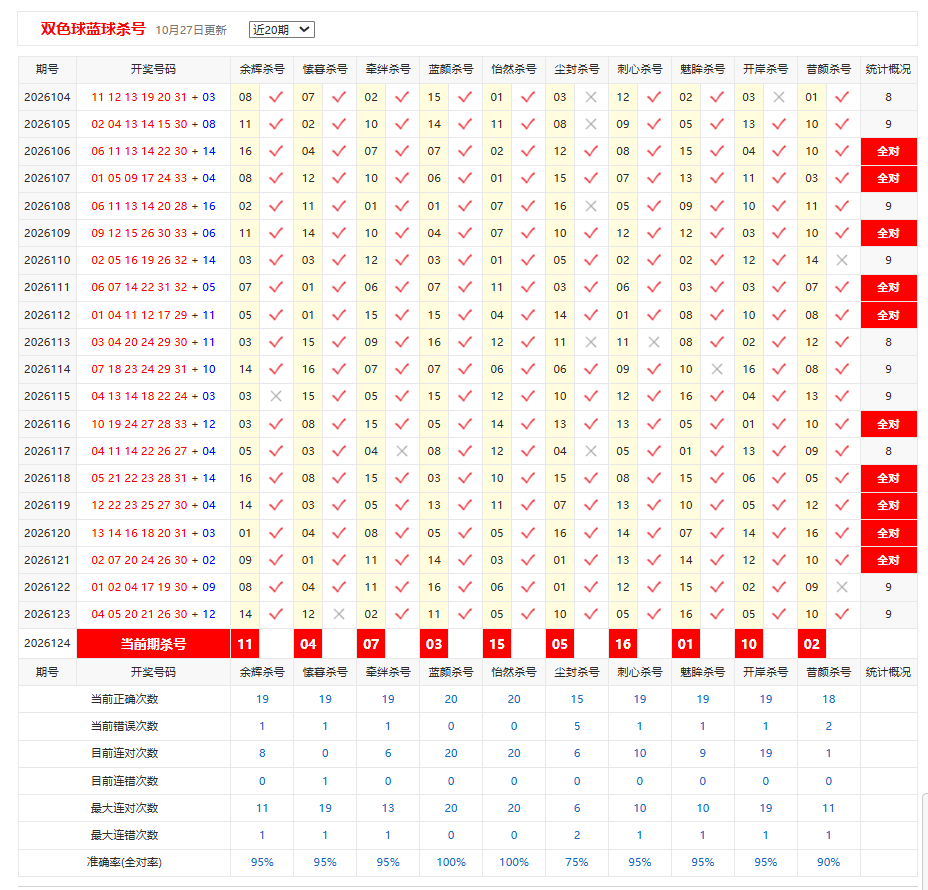Click current kill number 11 under 余辉杀号
This screenshot has height=890, width=928.
(245, 644)
